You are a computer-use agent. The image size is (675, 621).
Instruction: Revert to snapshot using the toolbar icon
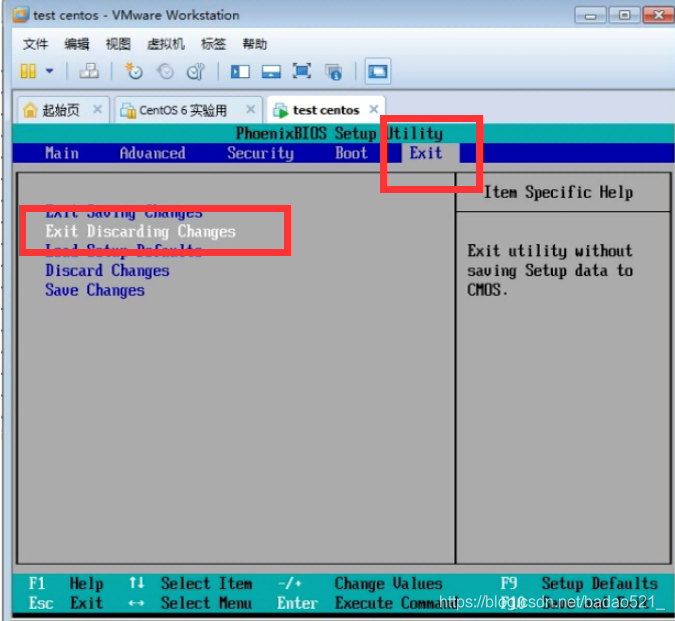click(165, 71)
